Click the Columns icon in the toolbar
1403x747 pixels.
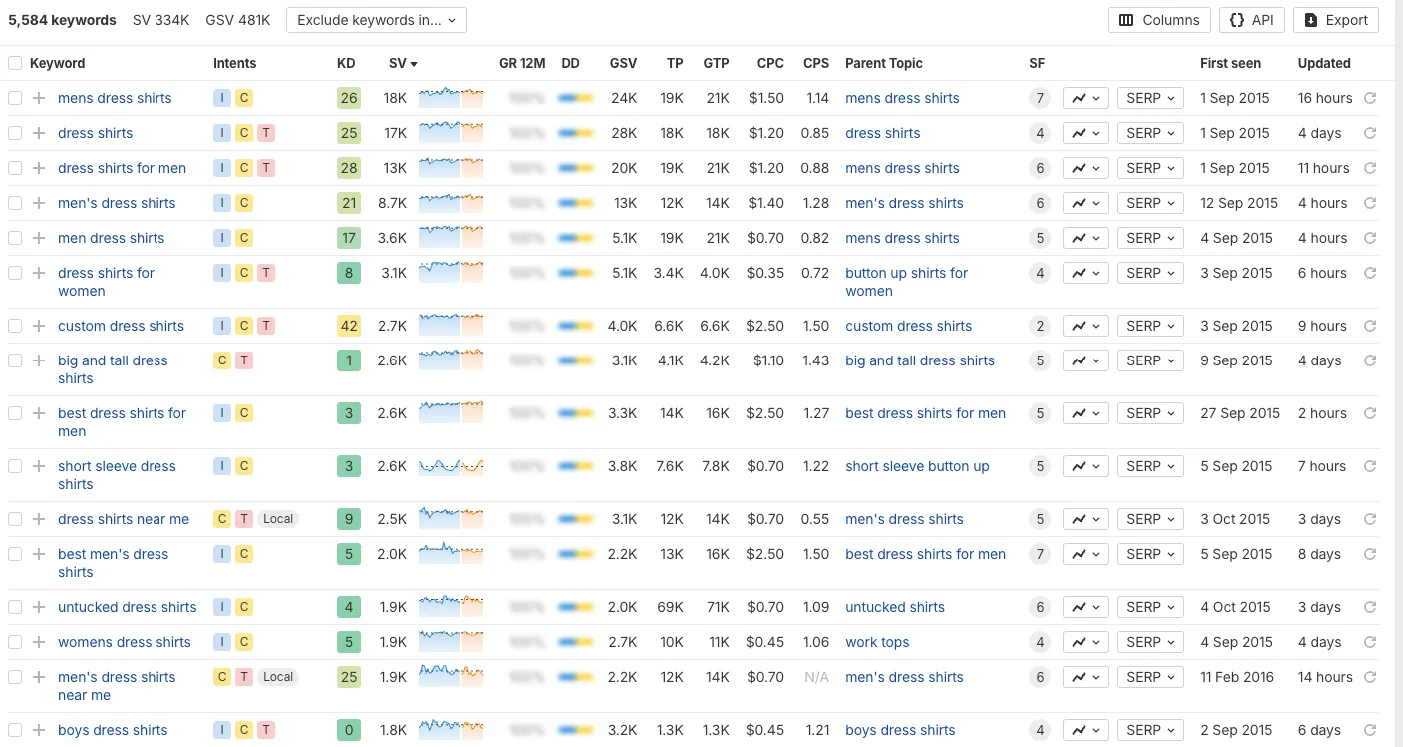[1159, 19]
